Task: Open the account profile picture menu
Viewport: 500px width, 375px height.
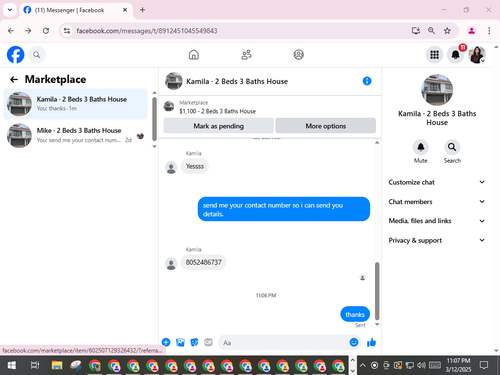Action: (477, 55)
